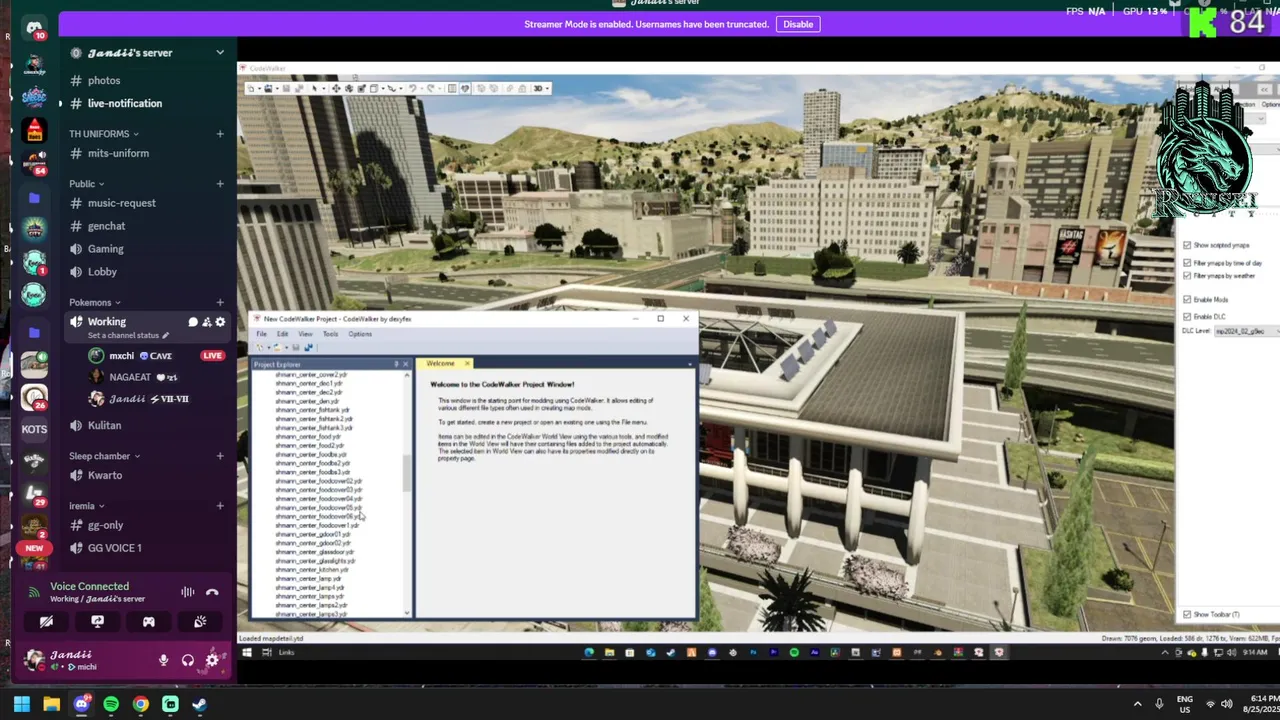
Task: Toggle noise suppression waveform icon
Action: click(187, 592)
